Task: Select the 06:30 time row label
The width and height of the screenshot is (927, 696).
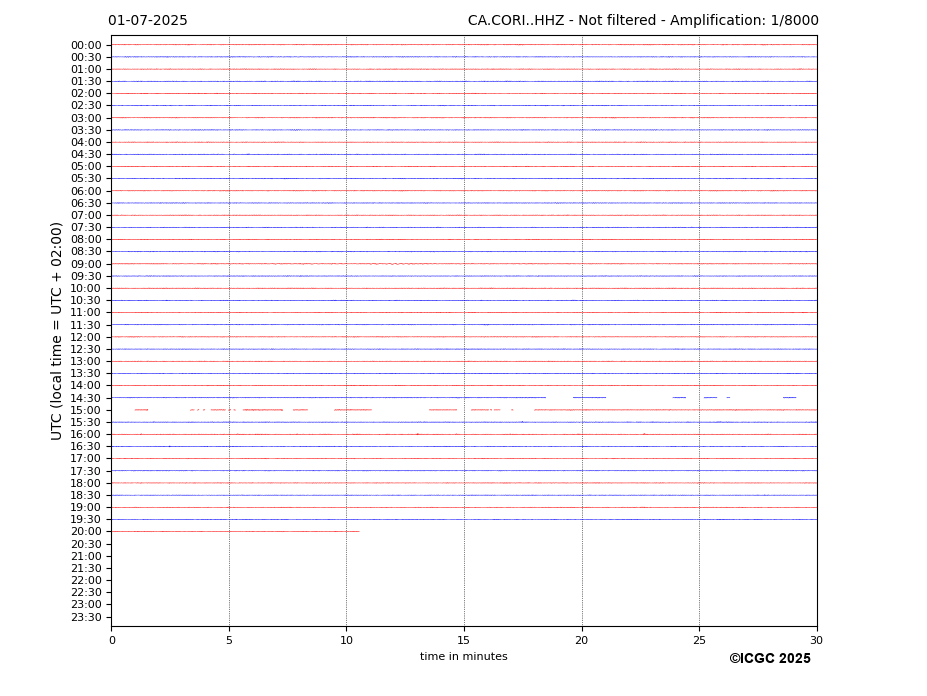Action: point(86,203)
